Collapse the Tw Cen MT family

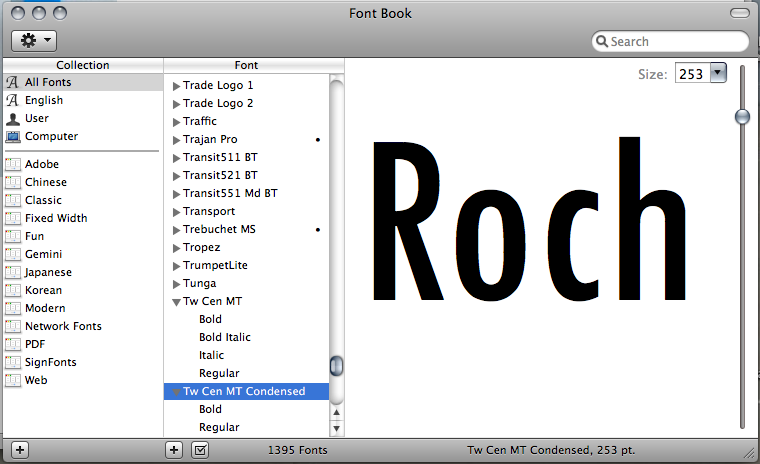(x=176, y=302)
